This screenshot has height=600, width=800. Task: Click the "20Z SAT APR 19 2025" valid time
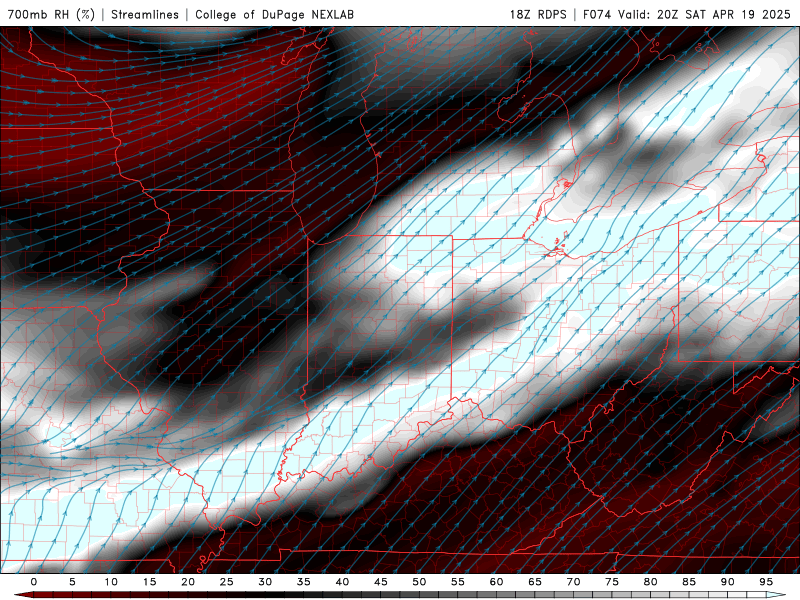pos(723,14)
